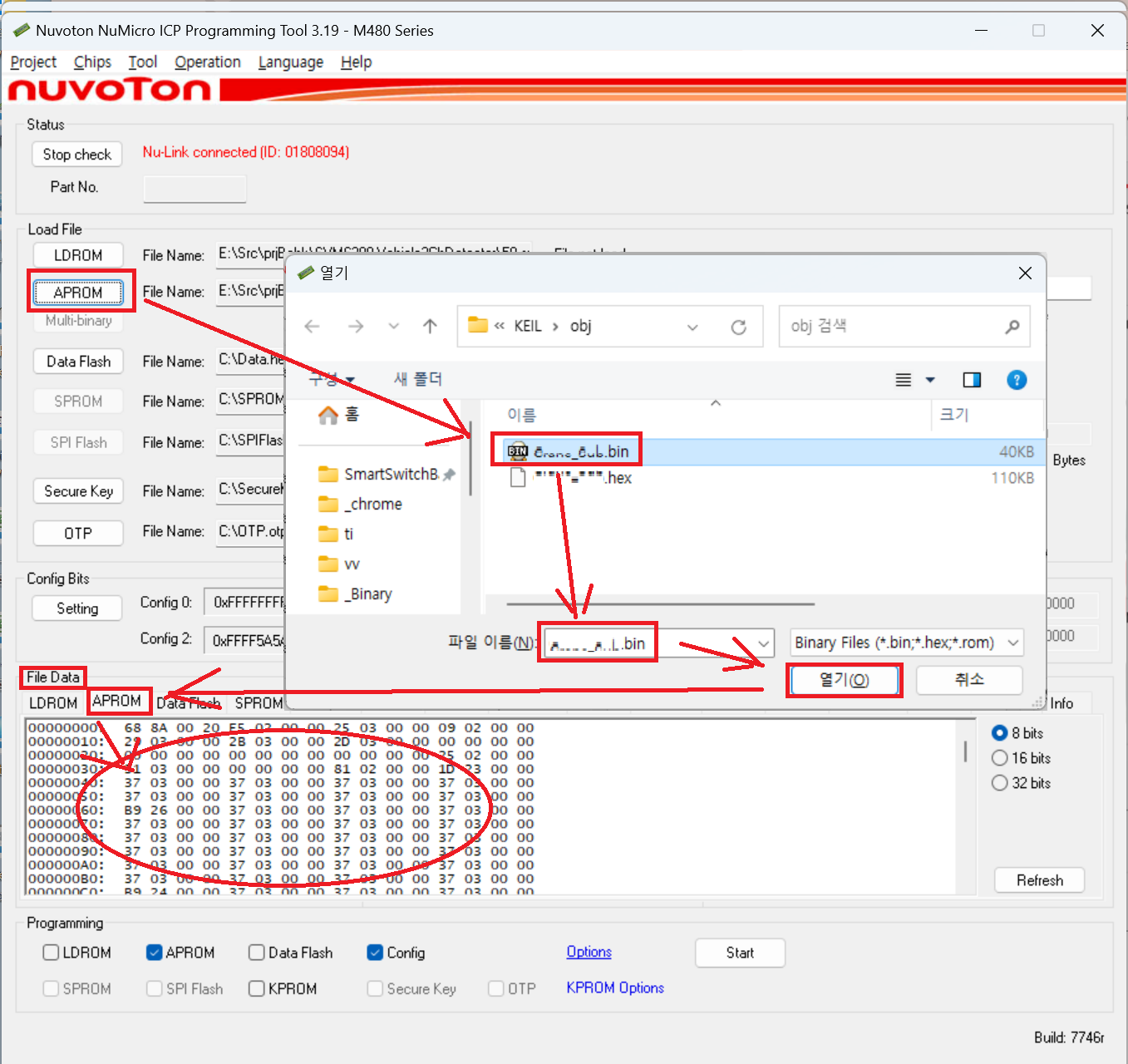Go forward in the file dialog
Image resolution: width=1128 pixels, height=1064 pixels.
[356, 327]
